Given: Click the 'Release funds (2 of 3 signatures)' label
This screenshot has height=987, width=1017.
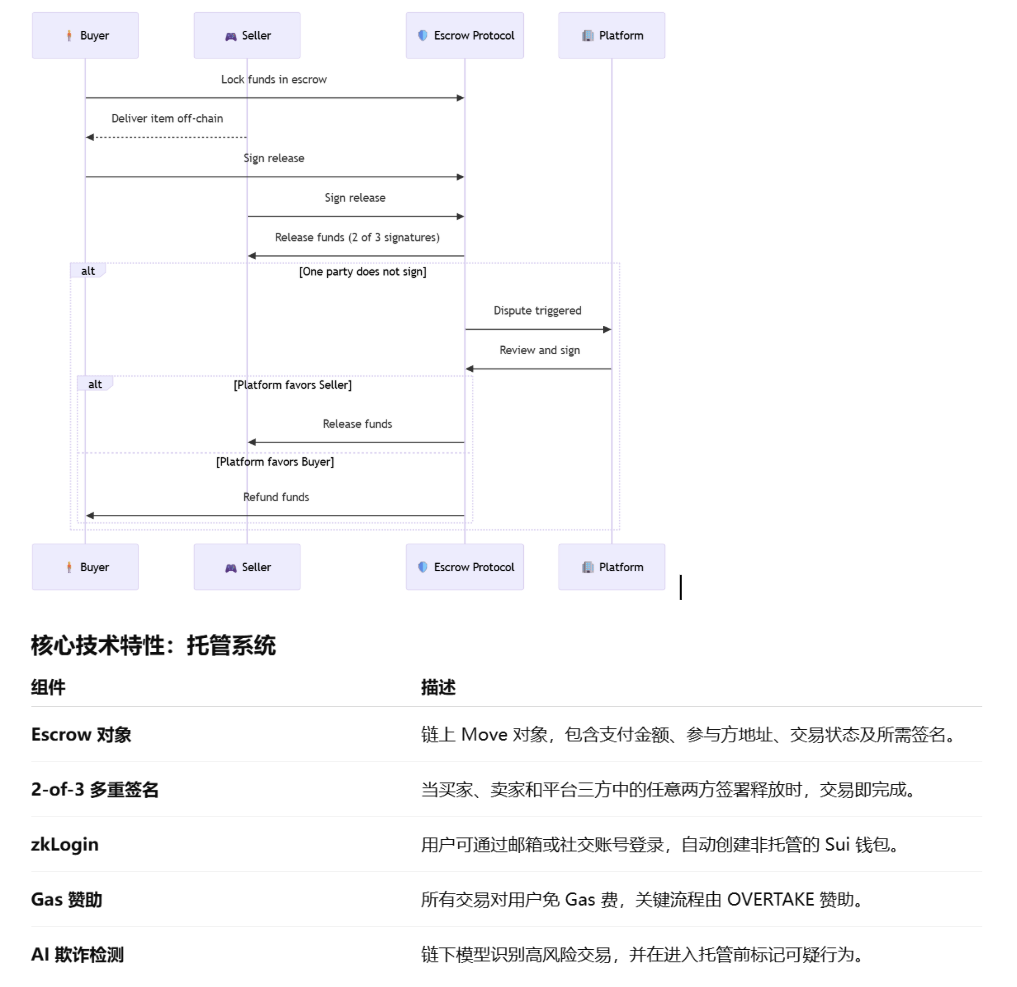Looking at the screenshot, I should pos(356,237).
